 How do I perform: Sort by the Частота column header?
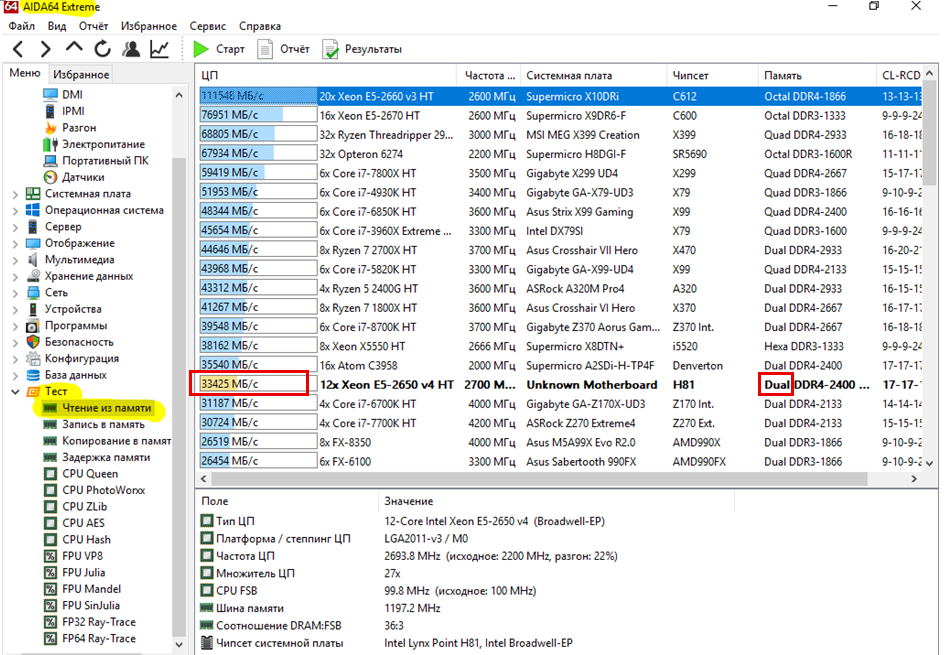(489, 75)
